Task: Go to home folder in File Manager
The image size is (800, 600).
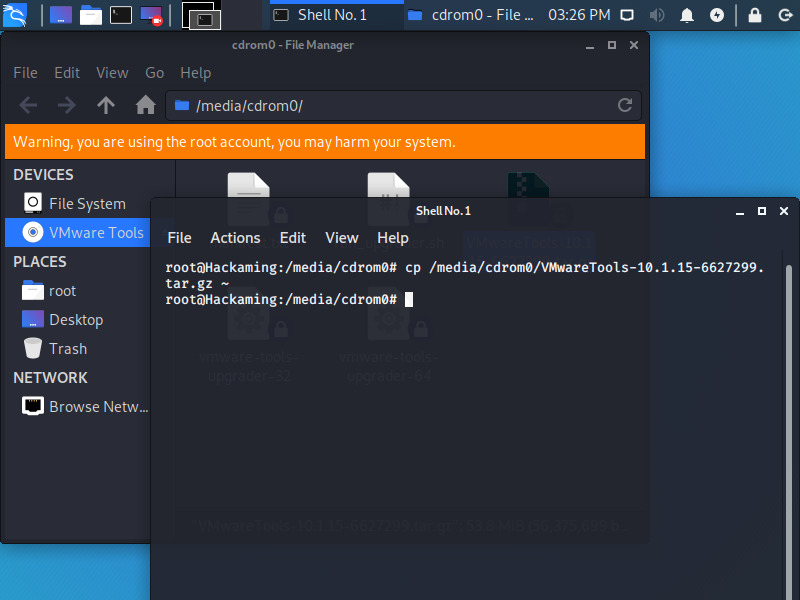Action: click(x=145, y=106)
